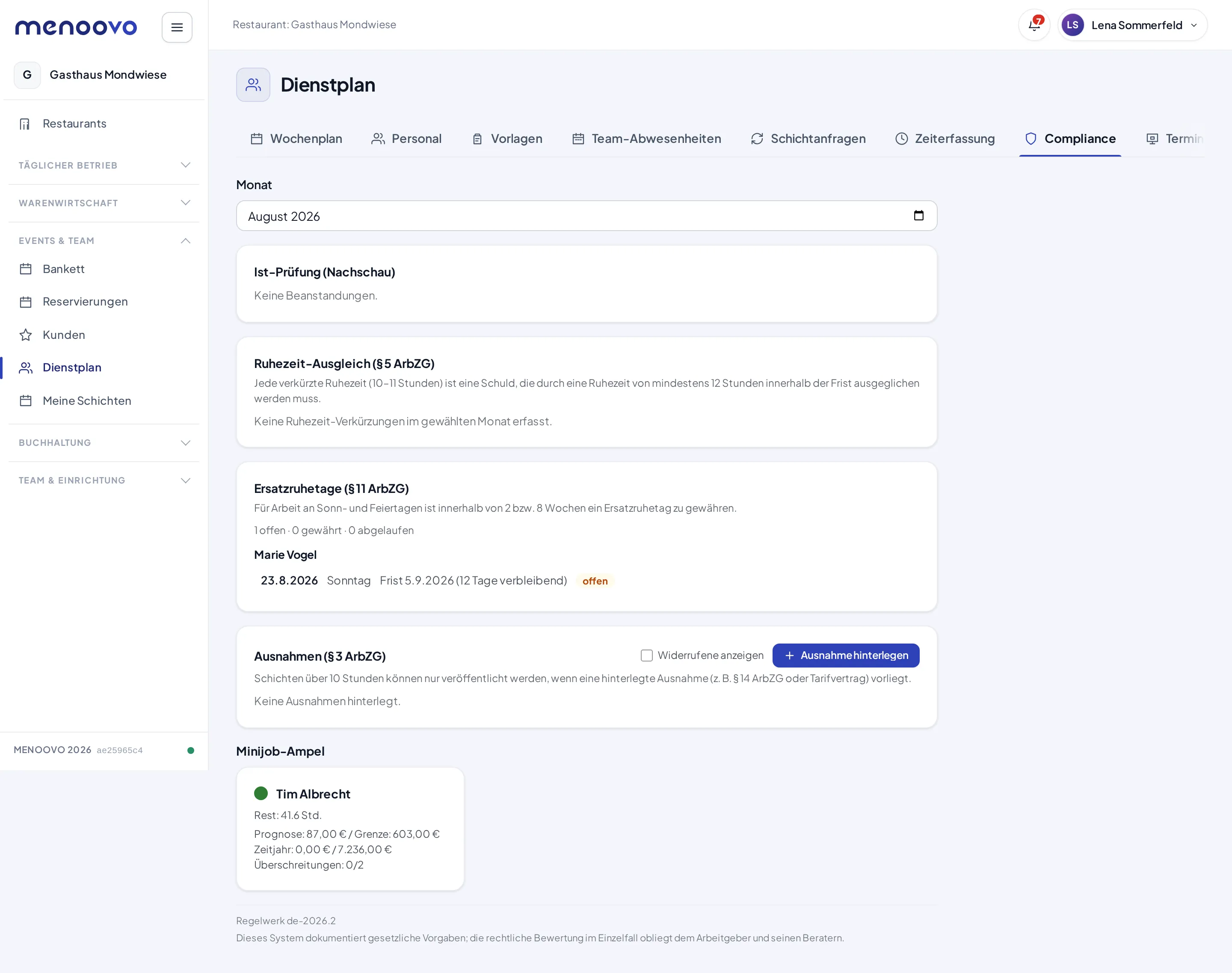Open the Kunden sidebar entry
The height and width of the screenshot is (973, 1232).
[104, 335]
